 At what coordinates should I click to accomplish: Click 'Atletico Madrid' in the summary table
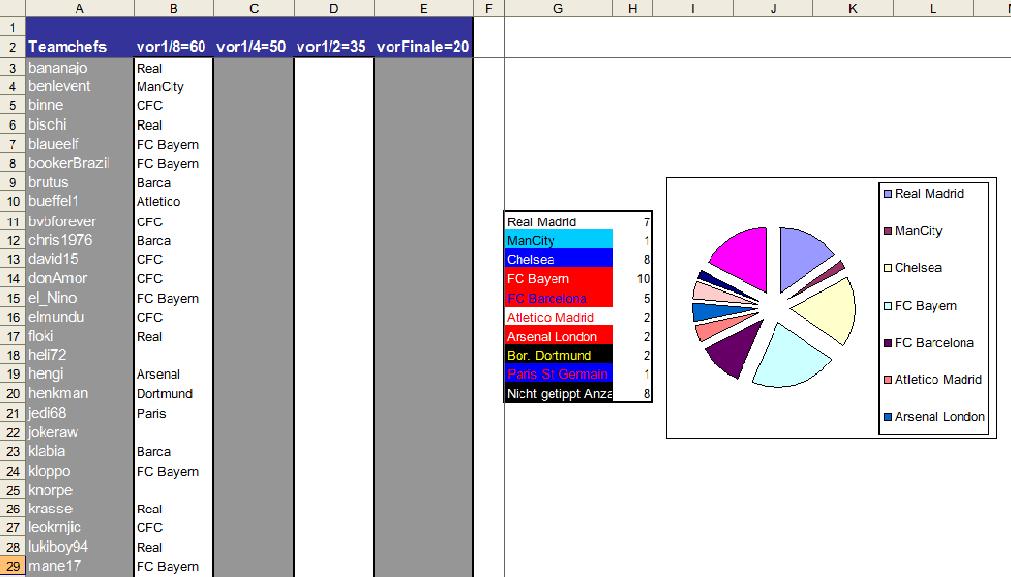pyautogui.click(x=558, y=317)
